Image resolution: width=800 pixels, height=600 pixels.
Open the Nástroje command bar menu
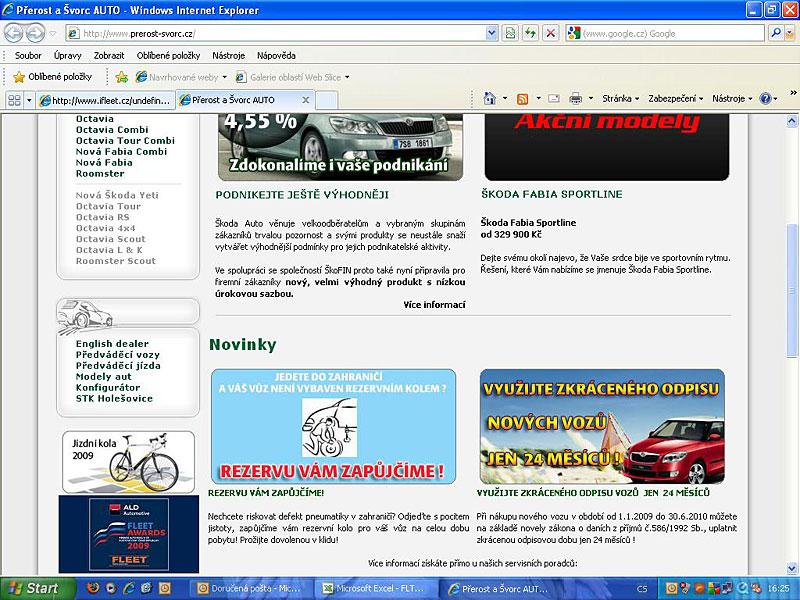732,98
